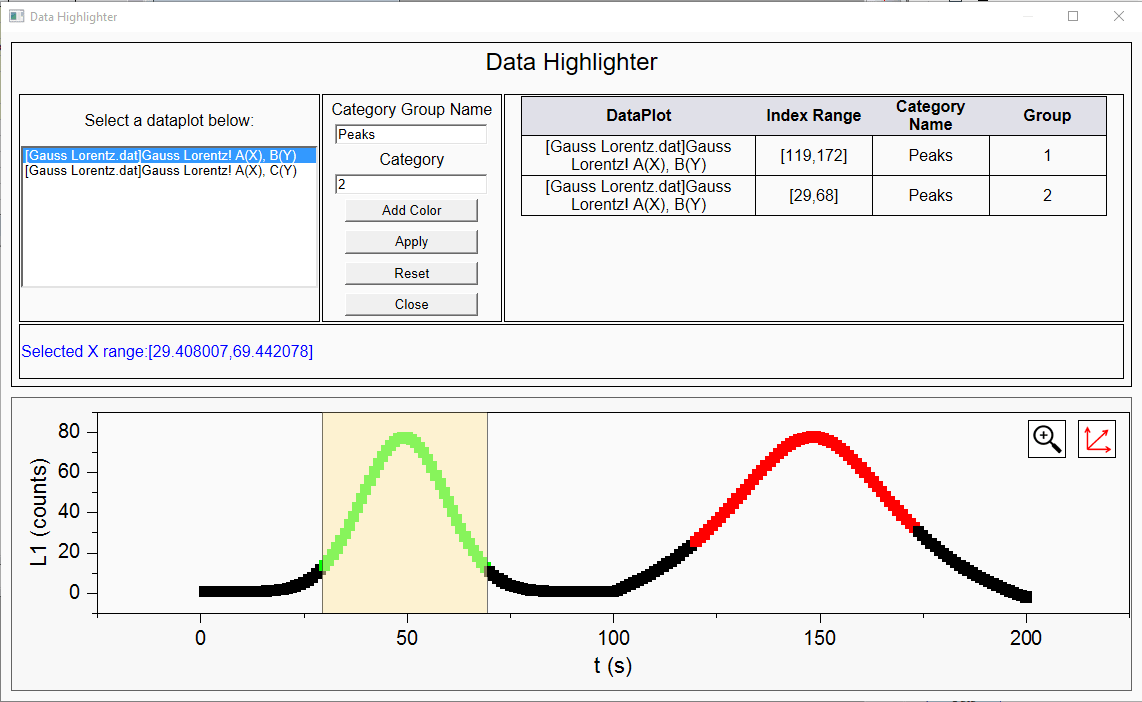1142x702 pixels.
Task: Click the zoom magnifier icon on graph
Action: [1047, 439]
